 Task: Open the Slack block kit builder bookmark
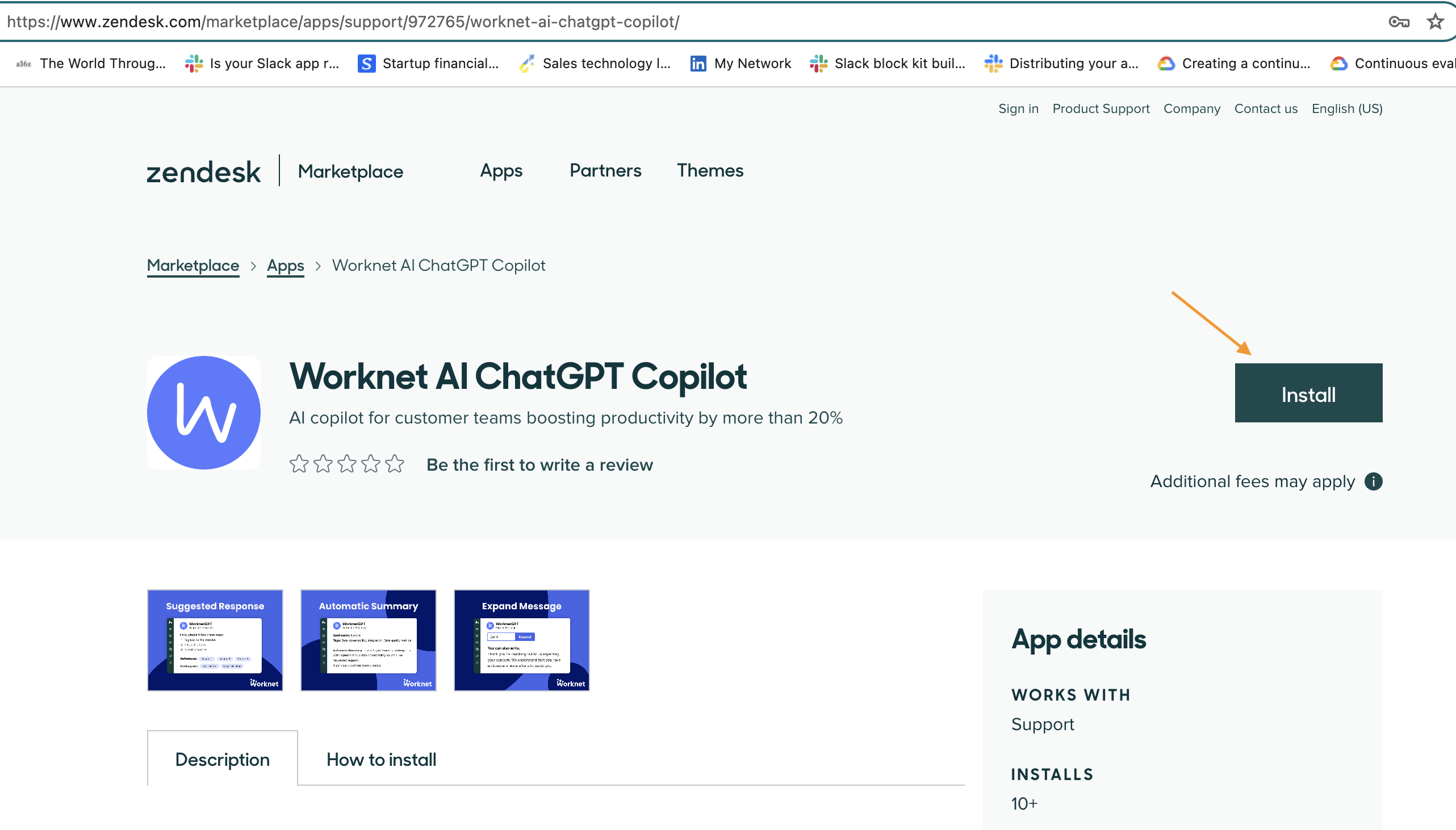click(888, 63)
